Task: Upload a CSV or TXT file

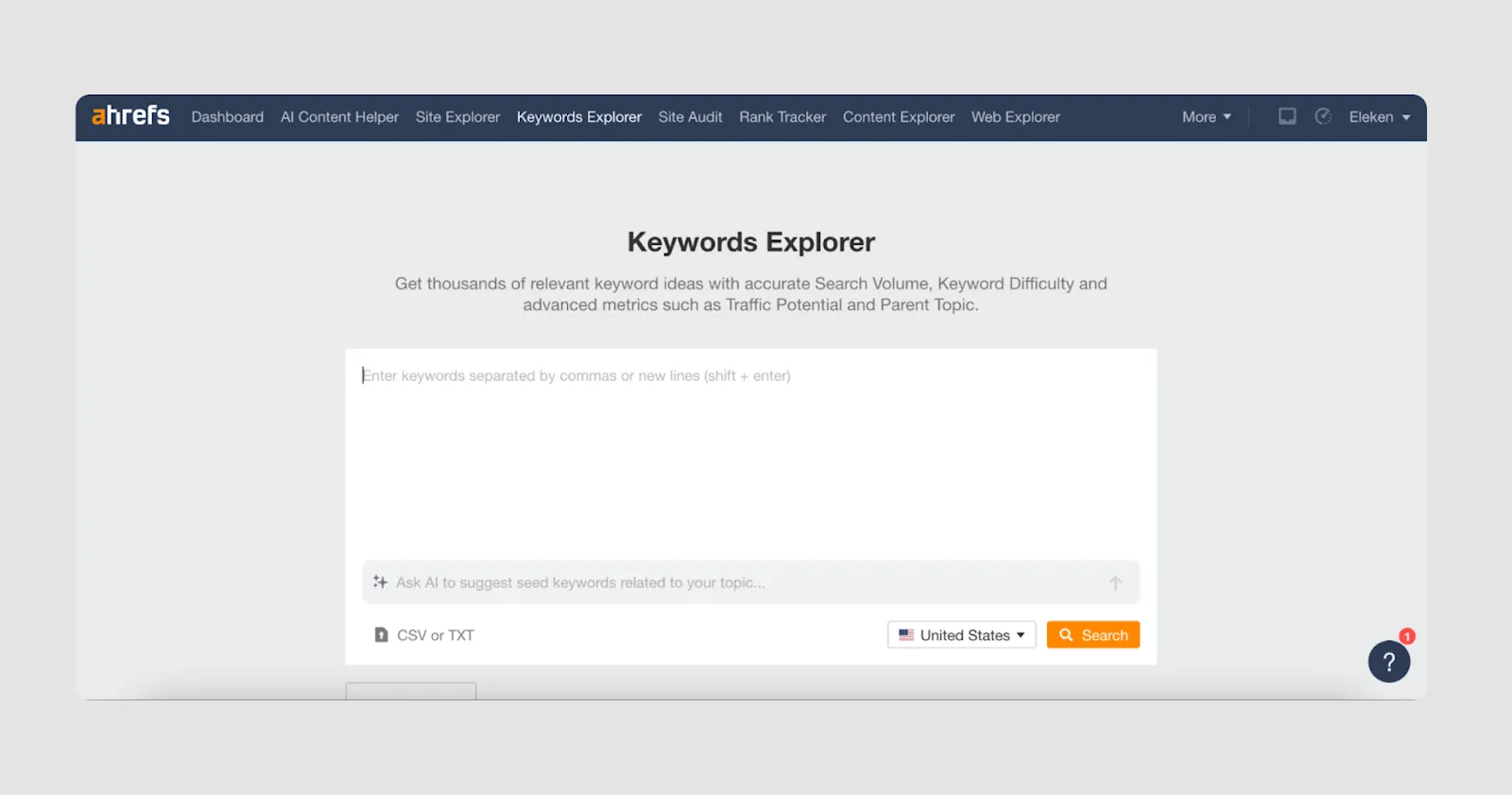Action: point(424,635)
